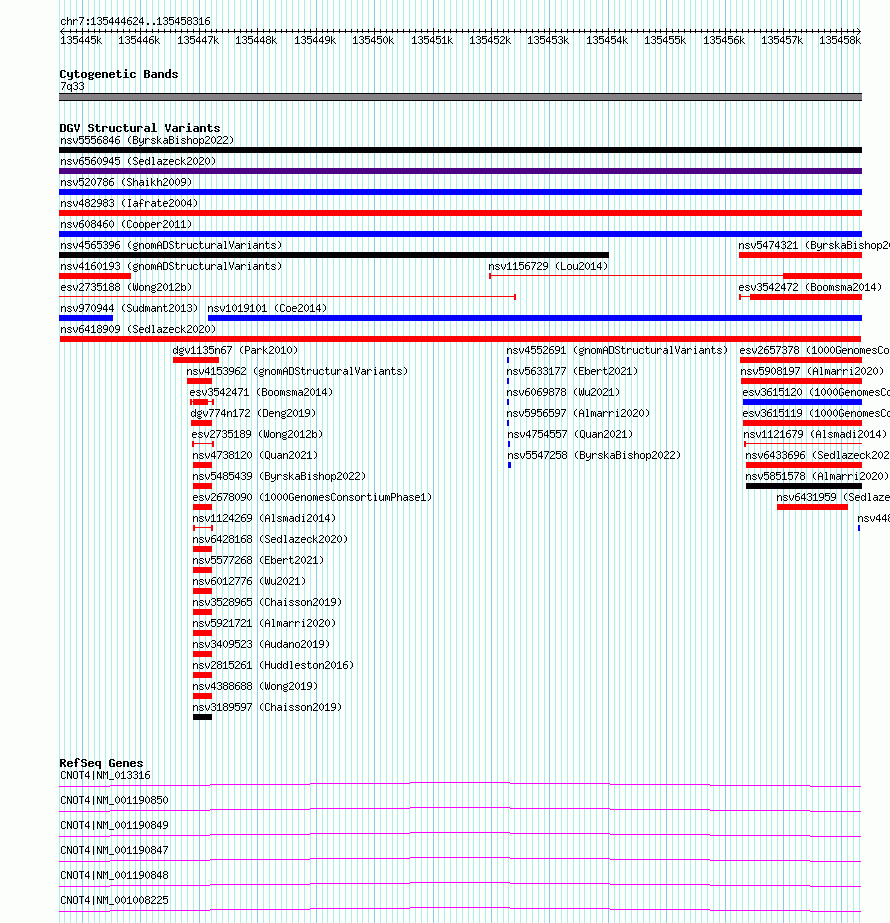Click the nsv4160193 gnomAD variant label
890x923 pixels.
click(171, 266)
